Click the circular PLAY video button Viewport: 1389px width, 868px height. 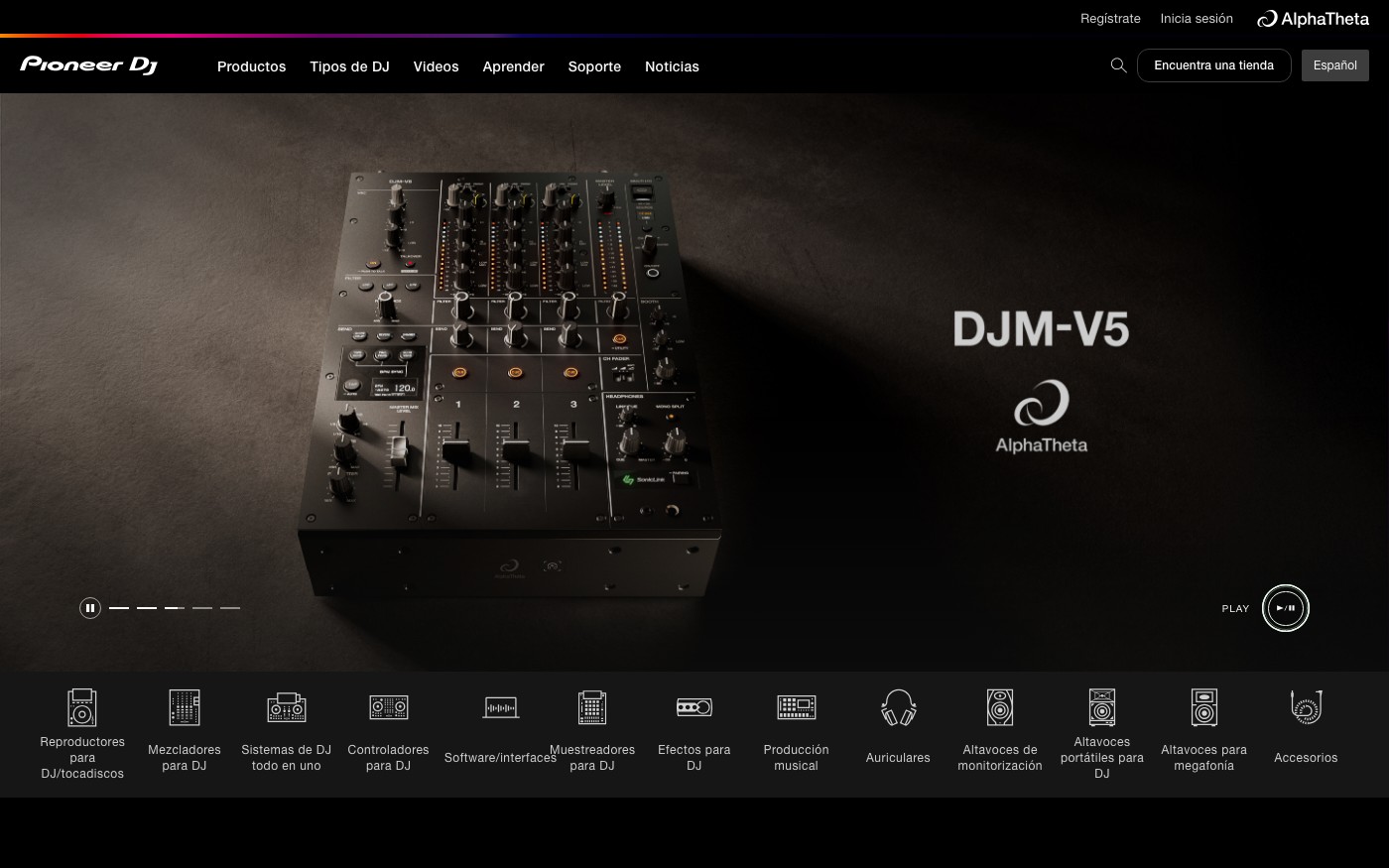coord(1286,608)
